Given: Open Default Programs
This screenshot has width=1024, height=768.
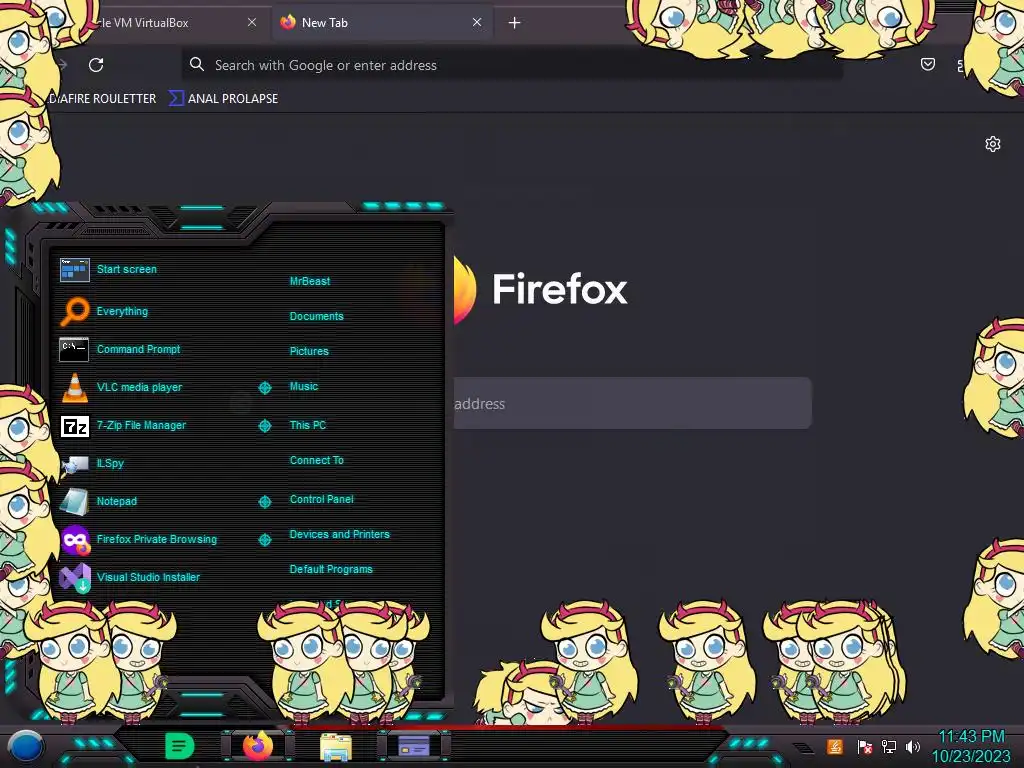Looking at the screenshot, I should tap(330, 569).
